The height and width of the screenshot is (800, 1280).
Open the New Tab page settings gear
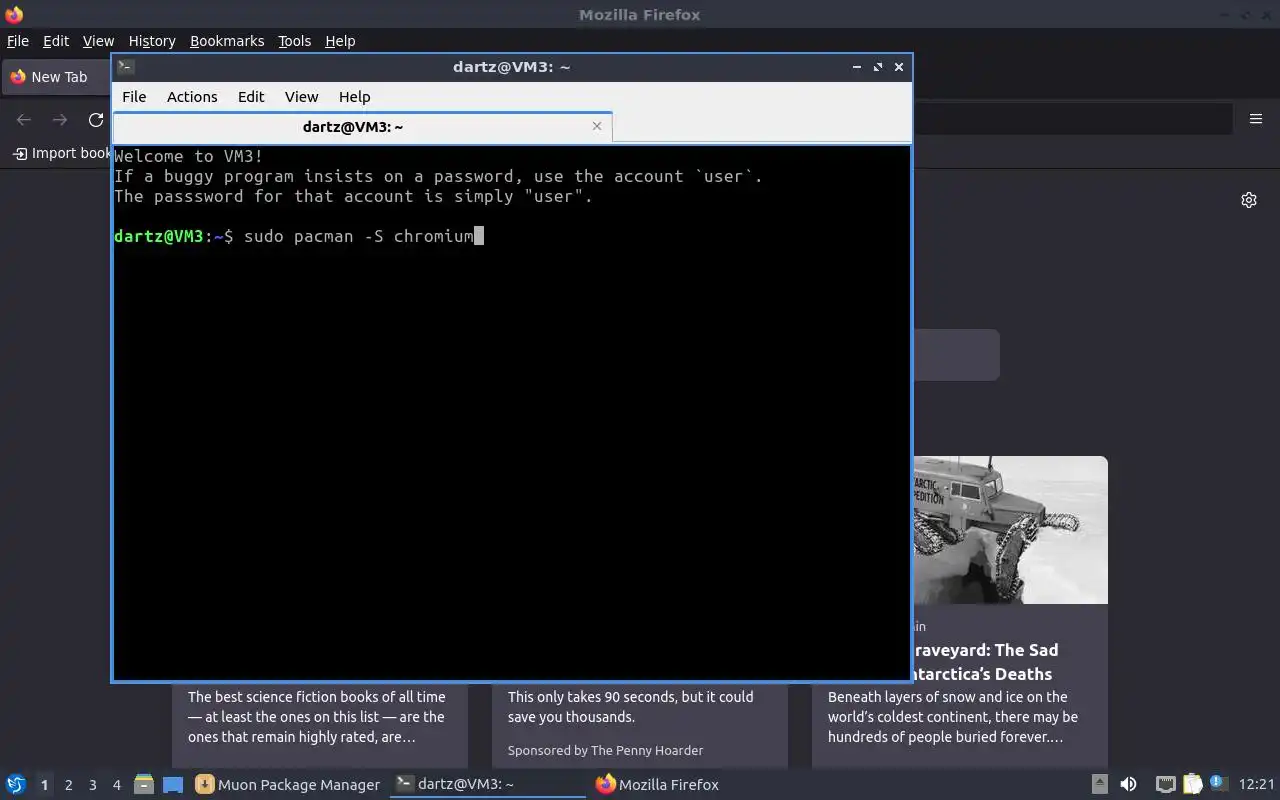coord(1249,200)
